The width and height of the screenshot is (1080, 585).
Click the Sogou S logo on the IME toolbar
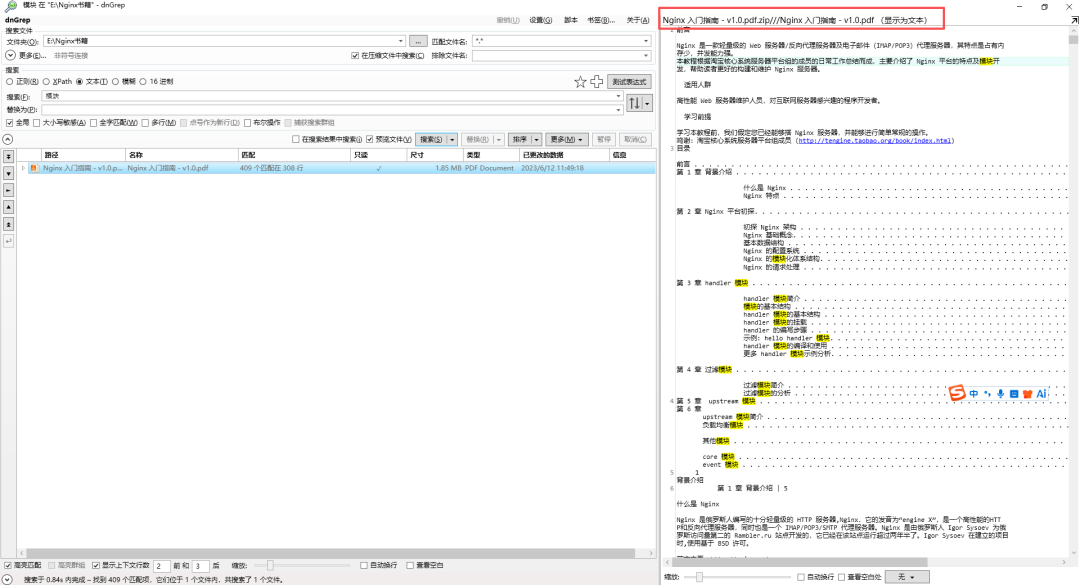coord(957,393)
